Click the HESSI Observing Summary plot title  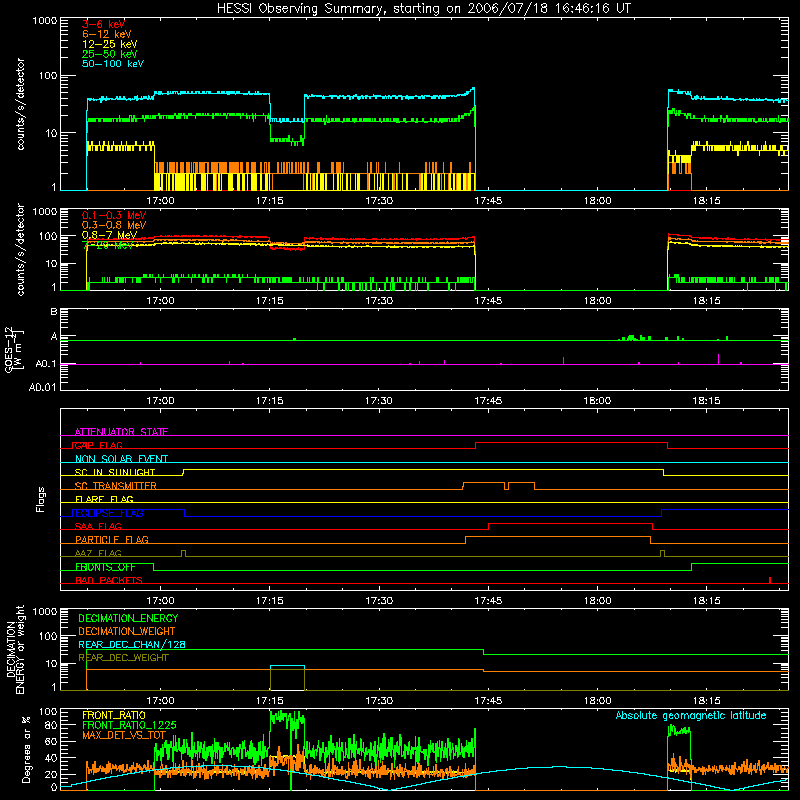coord(423,9)
